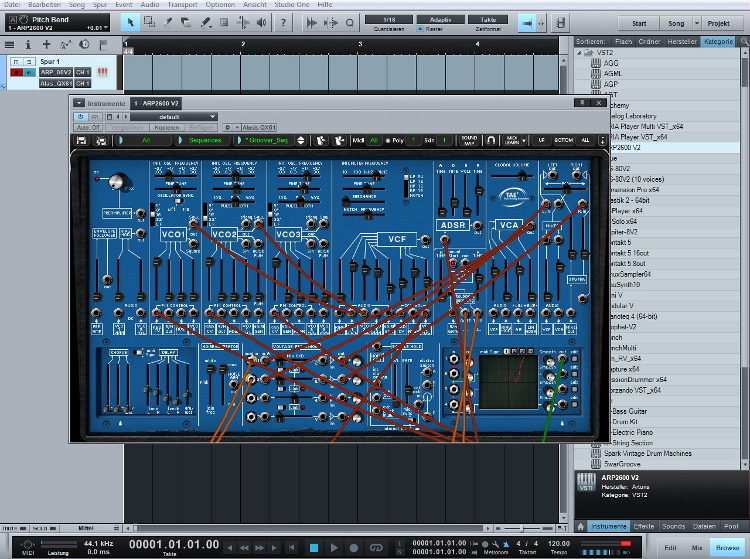750x559 pixels.
Task: Show track automation icon
Action: point(65,45)
